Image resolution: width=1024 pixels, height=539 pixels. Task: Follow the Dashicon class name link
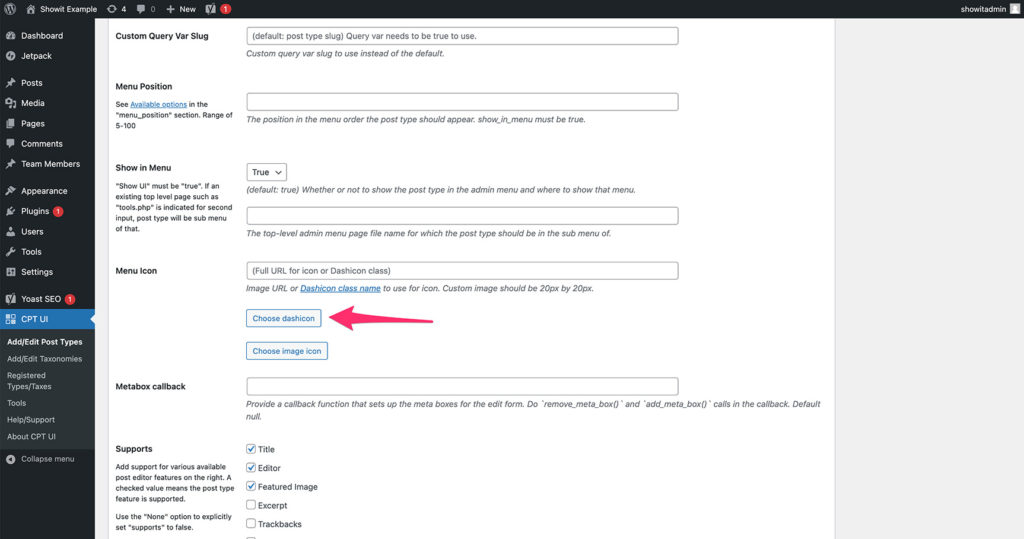(340, 288)
